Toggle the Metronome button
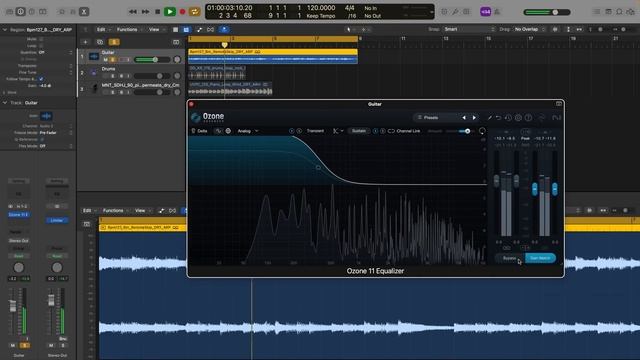640x360 pixels. (497, 12)
